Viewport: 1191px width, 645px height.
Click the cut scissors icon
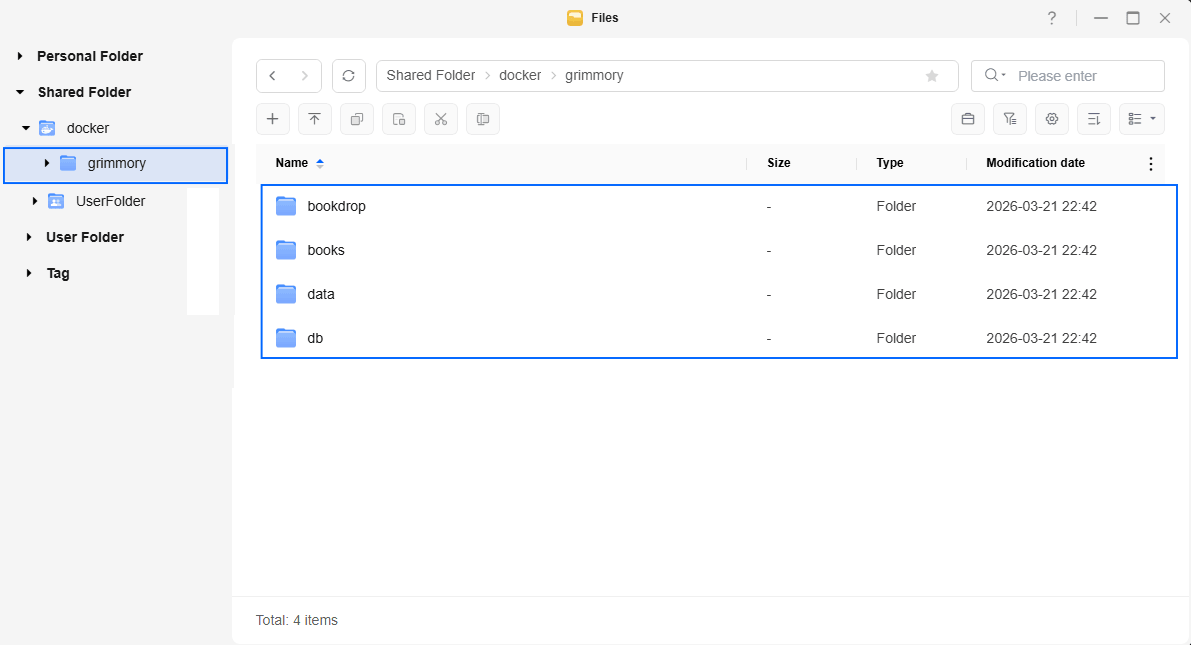tap(440, 119)
